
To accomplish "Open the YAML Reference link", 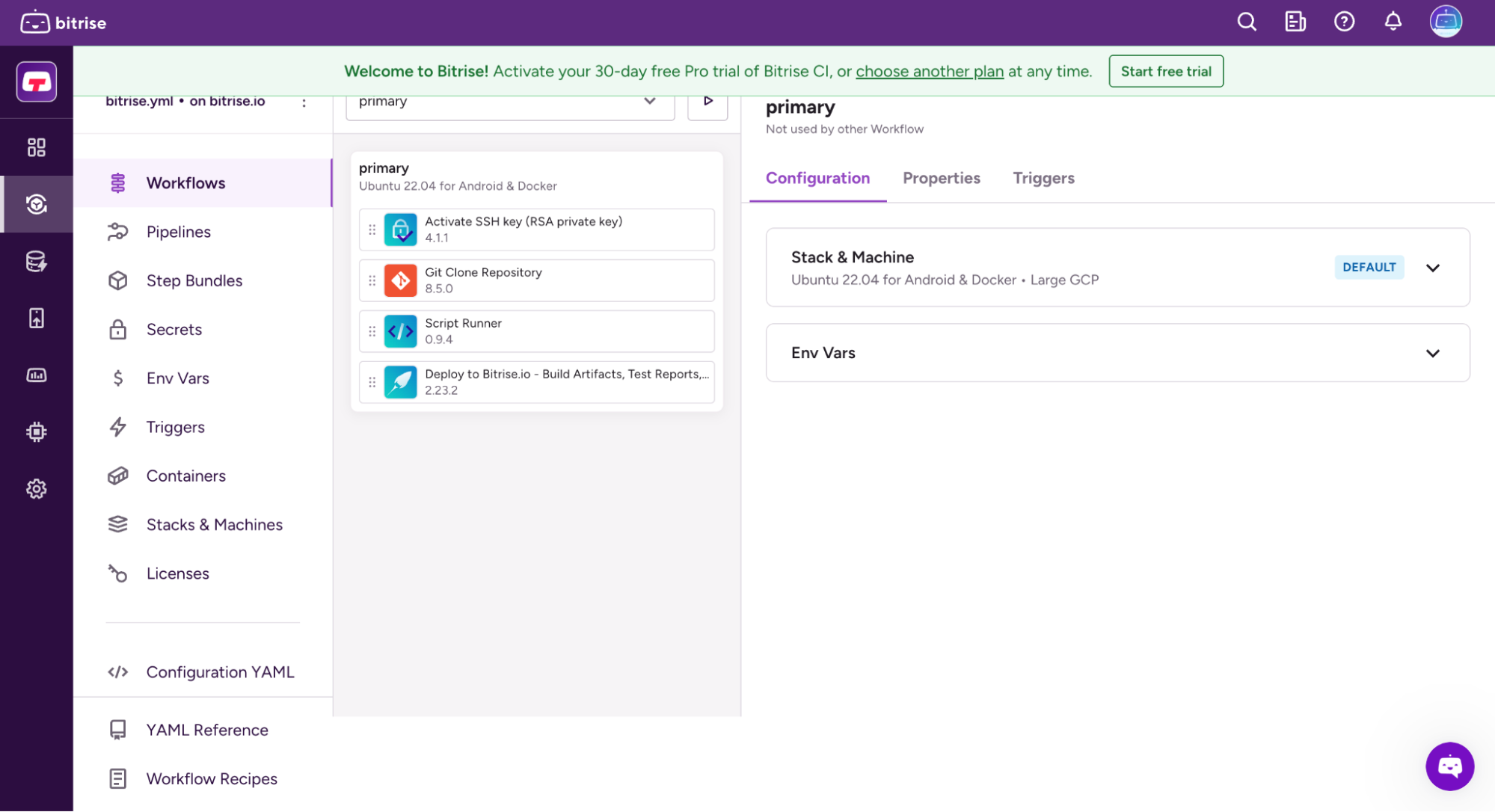I will click(203, 730).
